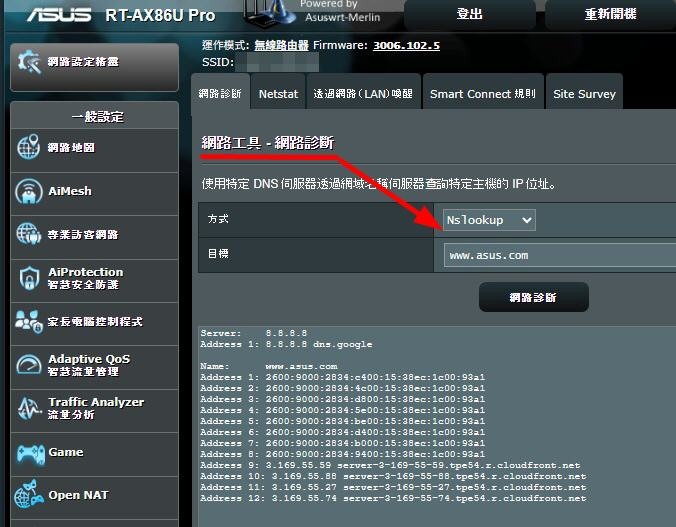Click the blurred SSID value
The width and height of the screenshot is (676, 527).
(277, 63)
